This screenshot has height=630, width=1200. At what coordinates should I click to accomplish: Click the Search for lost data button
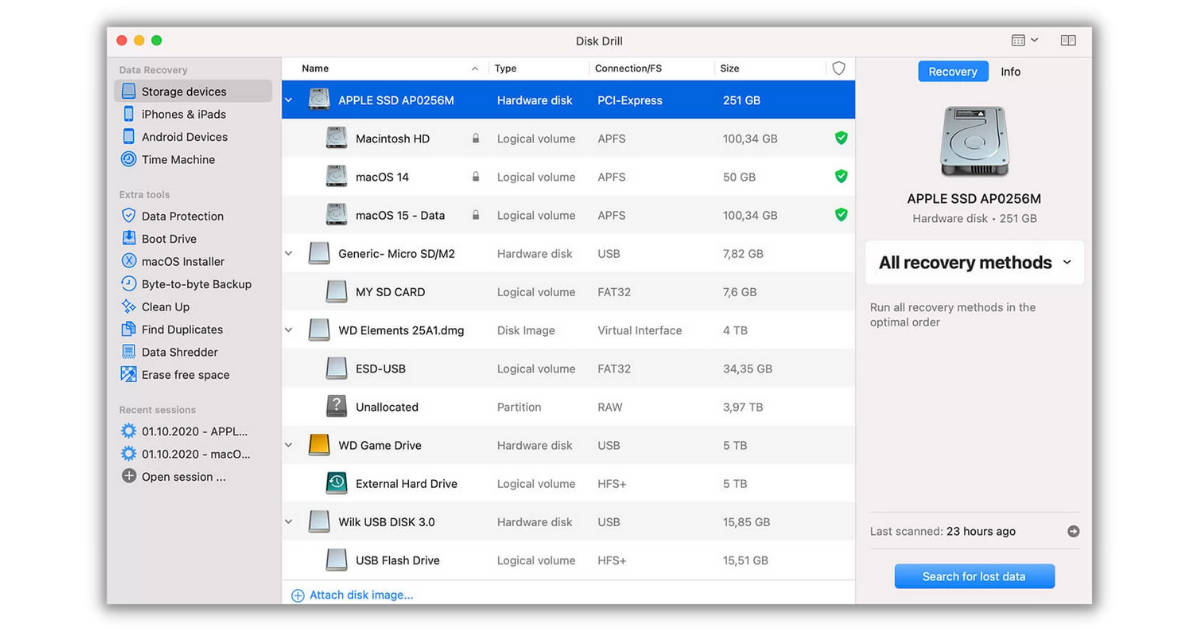(974, 576)
